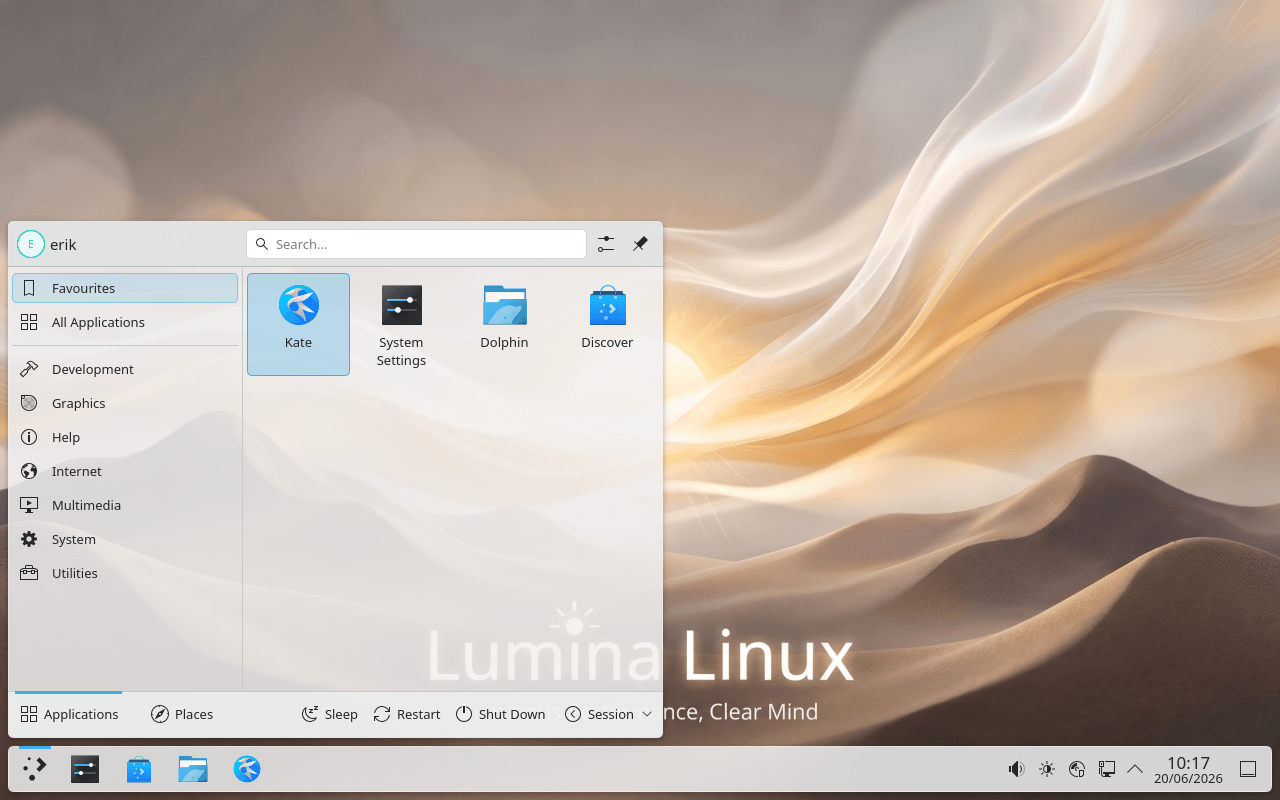Open Dolphin from the taskbar
This screenshot has height=800, width=1280.
click(193, 769)
